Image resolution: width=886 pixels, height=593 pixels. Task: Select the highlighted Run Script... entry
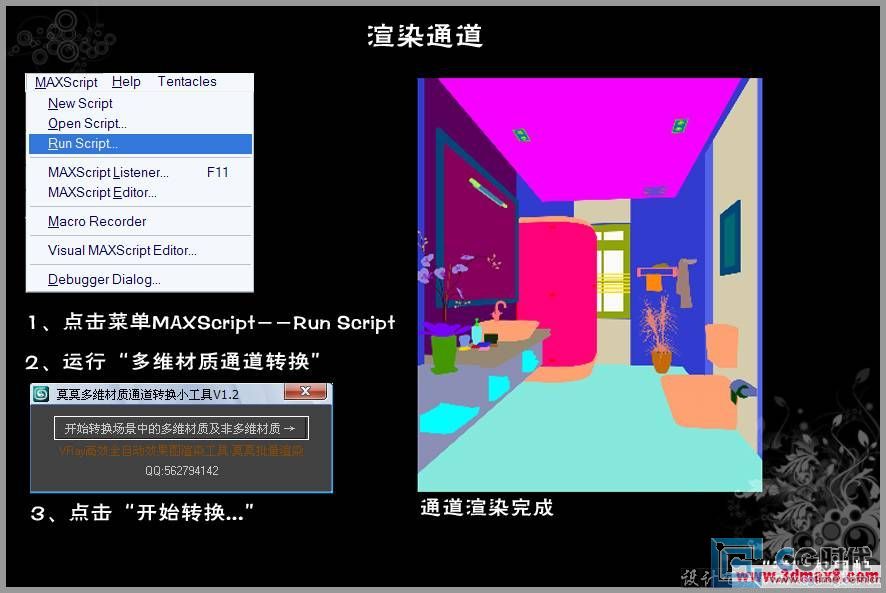140,144
